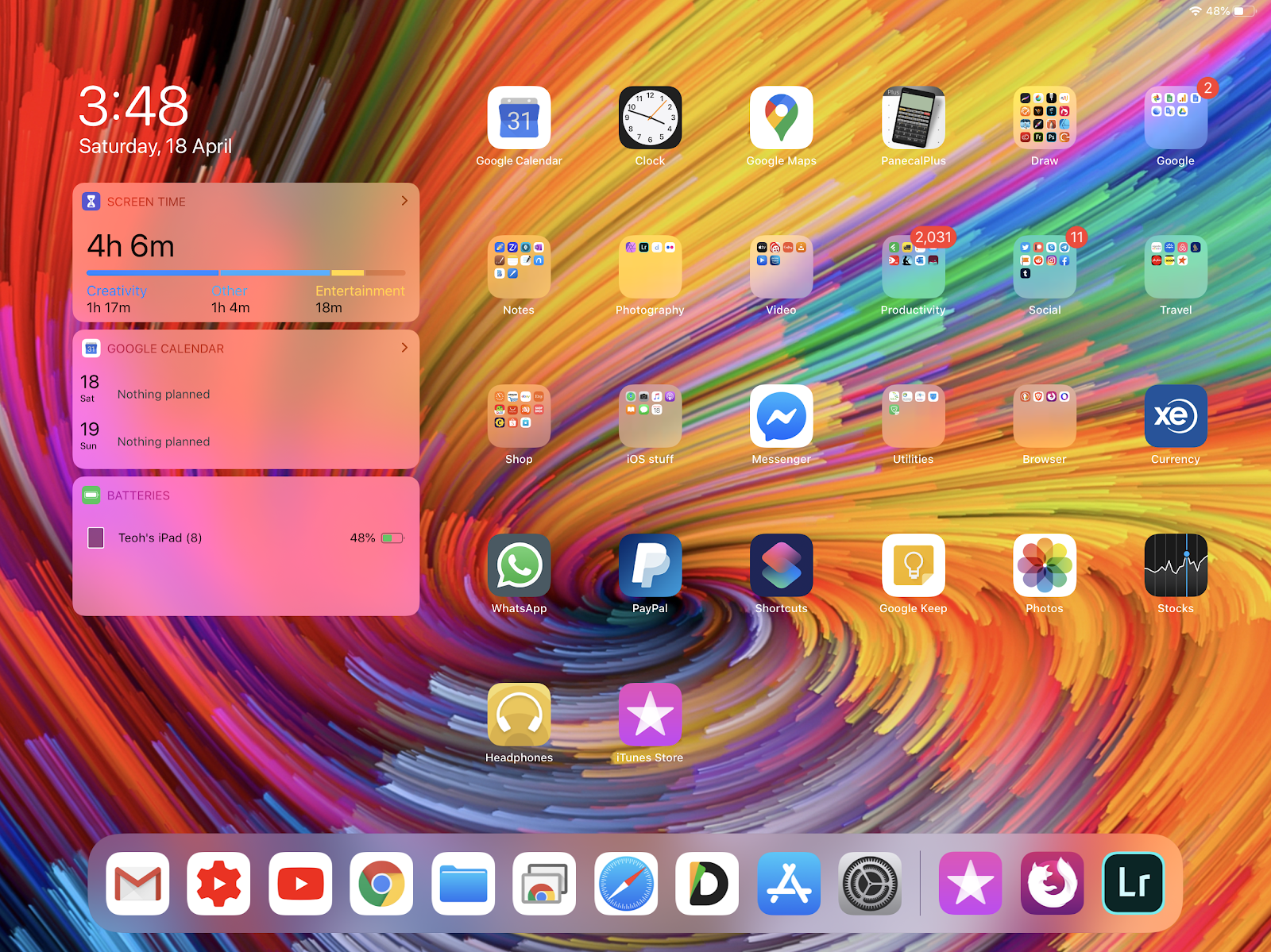This screenshot has width=1271, height=952.
Task: Expand the Screen Time widget chevron
Action: pos(404,201)
